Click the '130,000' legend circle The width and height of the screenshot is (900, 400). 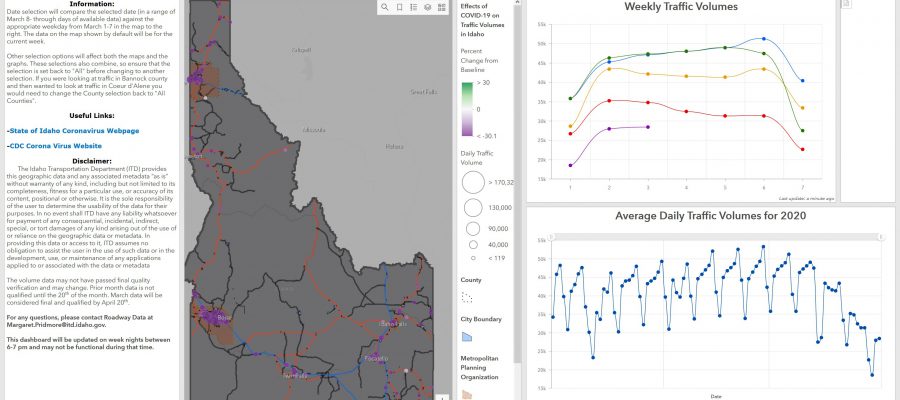[x=473, y=208]
